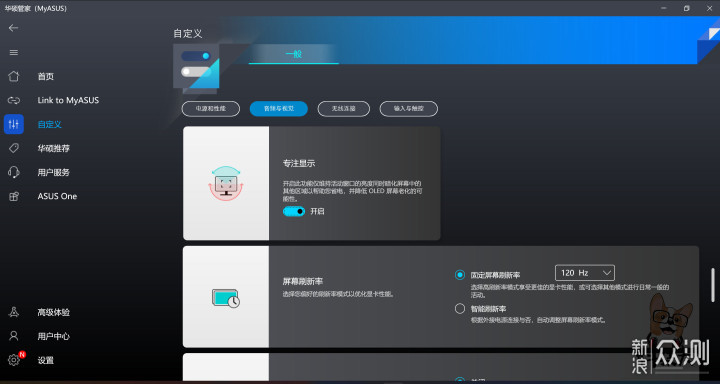Screen dimensions: 720x384
Task: Open 华硕推荐 tag icon in sidebar
Action: [x=14, y=148]
